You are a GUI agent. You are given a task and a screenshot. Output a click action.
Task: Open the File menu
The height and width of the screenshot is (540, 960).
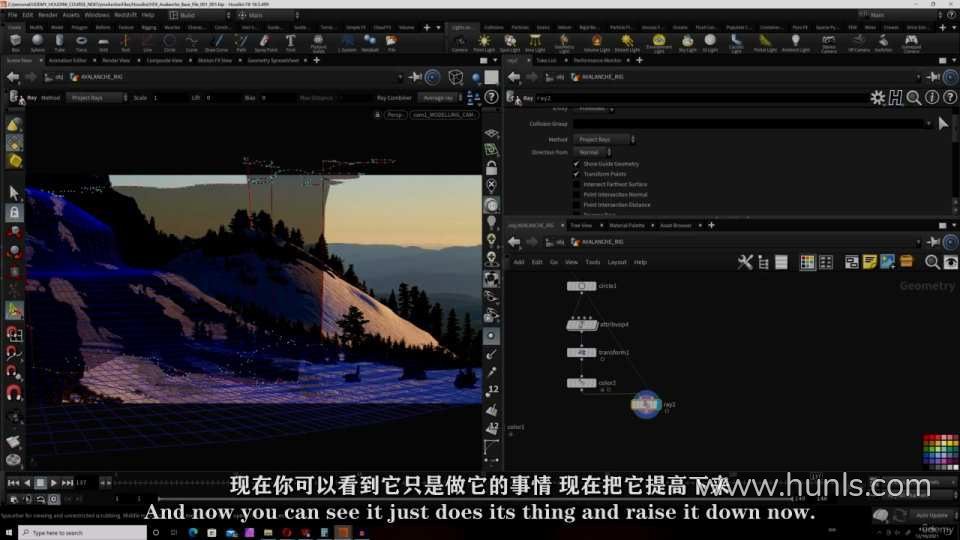pos(12,15)
